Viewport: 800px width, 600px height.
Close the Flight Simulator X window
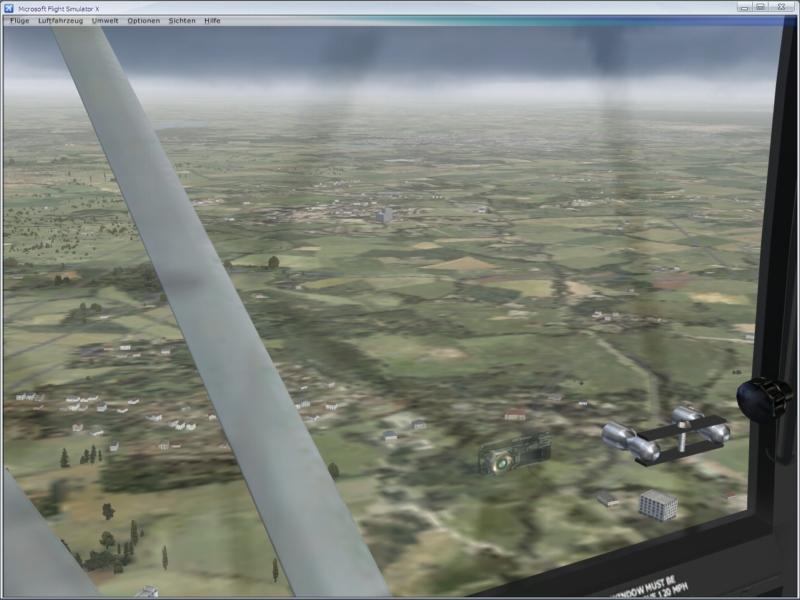[782, 7]
